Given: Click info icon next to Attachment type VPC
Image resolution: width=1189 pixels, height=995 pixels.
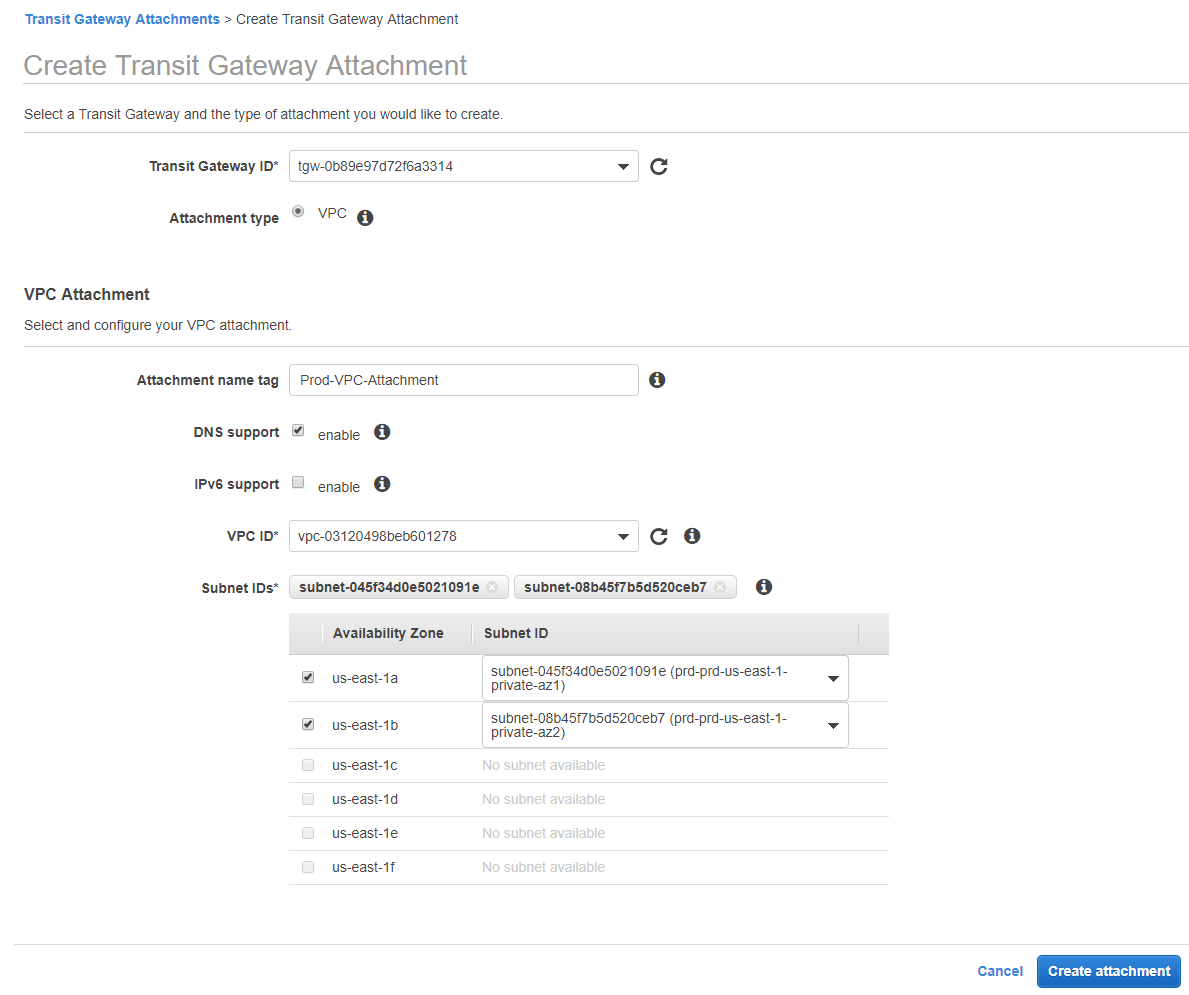Looking at the screenshot, I should pyautogui.click(x=365, y=218).
